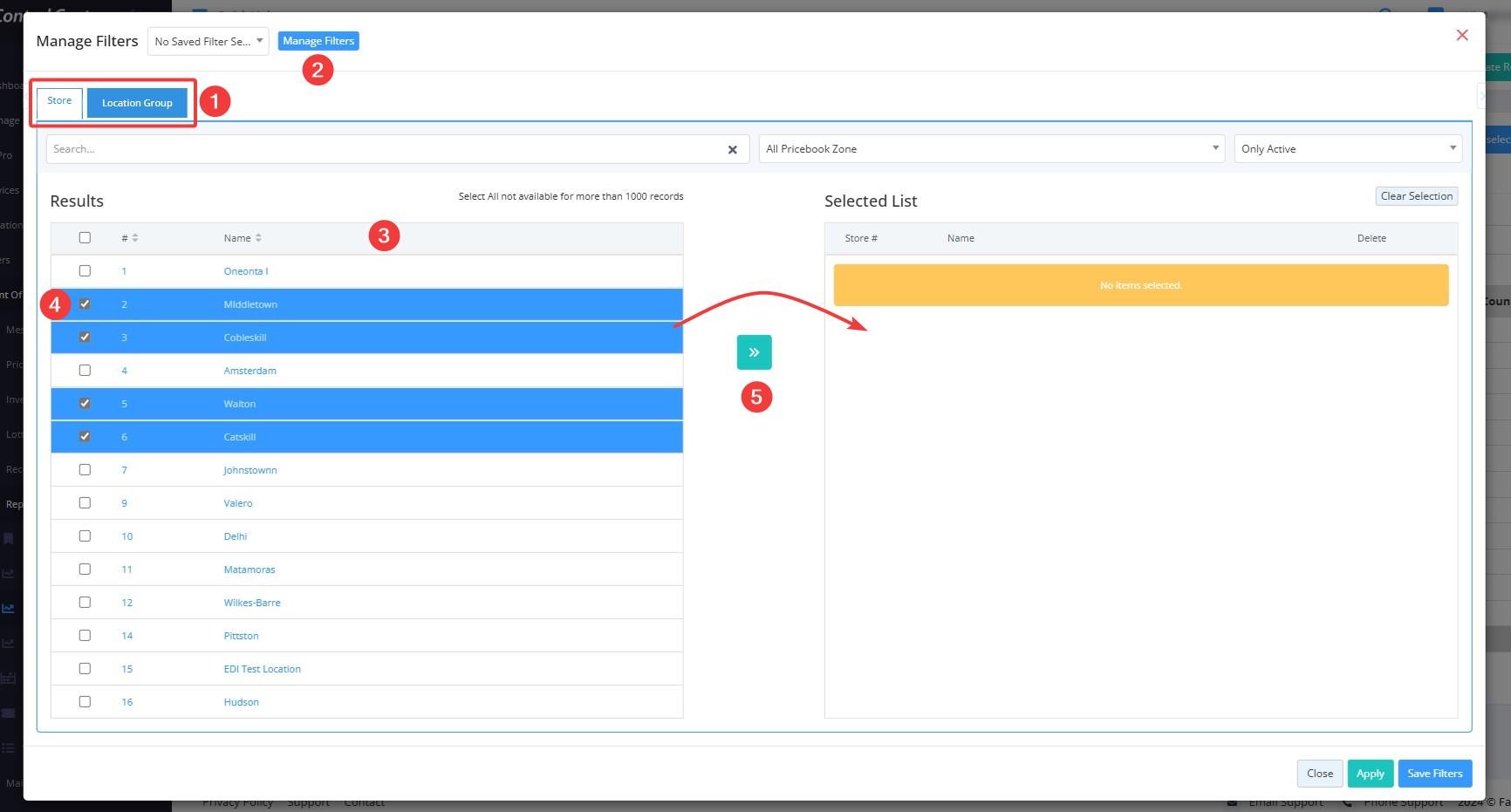Image resolution: width=1511 pixels, height=812 pixels.
Task: Toggle the select-all checkbox in the Results header
Action: click(x=85, y=237)
